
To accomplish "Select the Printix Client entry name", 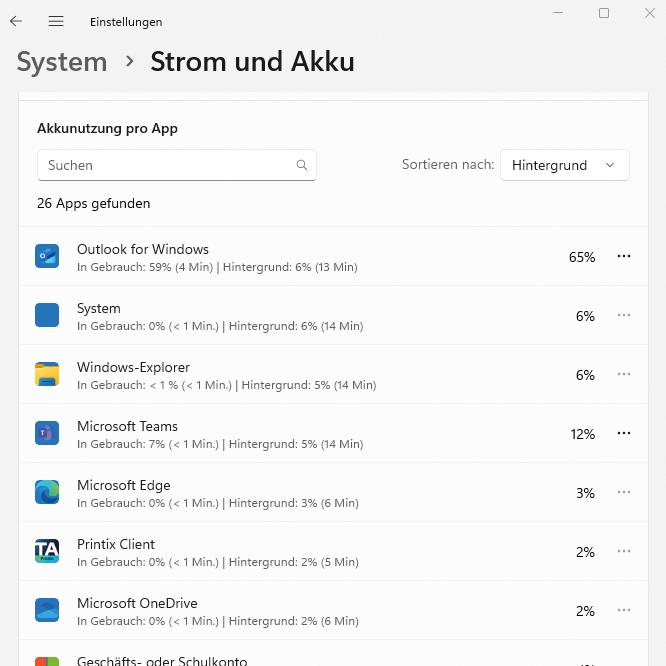I will coord(116,545).
